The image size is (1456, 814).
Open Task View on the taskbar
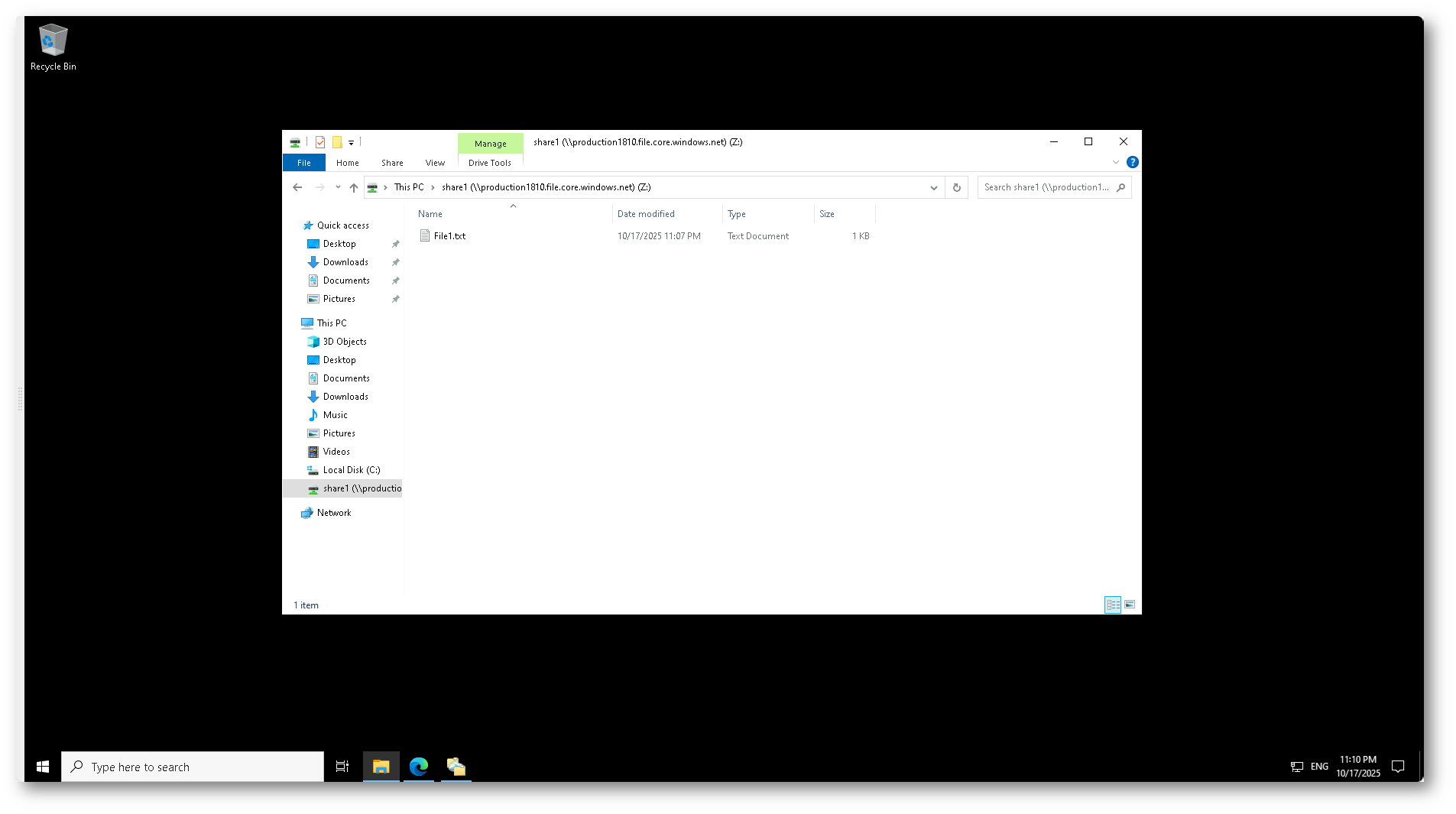coord(342,766)
